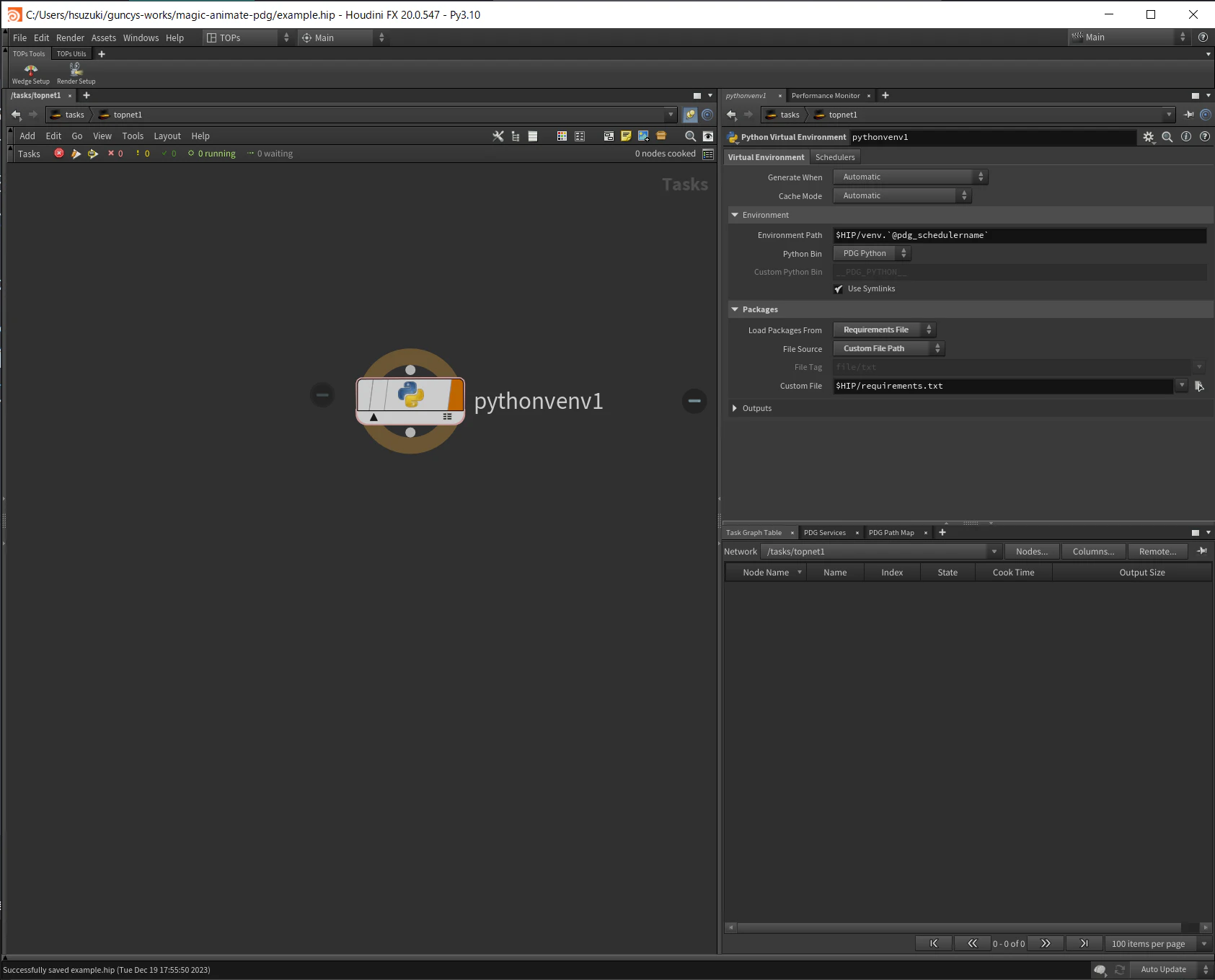Image resolution: width=1215 pixels, height=980 pixels.
Task: Click the Remote... button
Action: tap(1158, 552)
